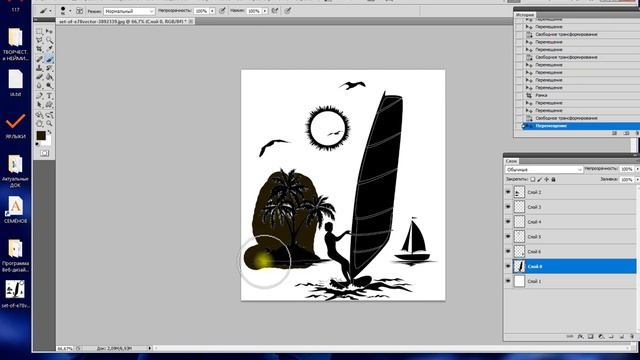
Task: Toggle Quick Mask mode button
Action: pos(45,153)
